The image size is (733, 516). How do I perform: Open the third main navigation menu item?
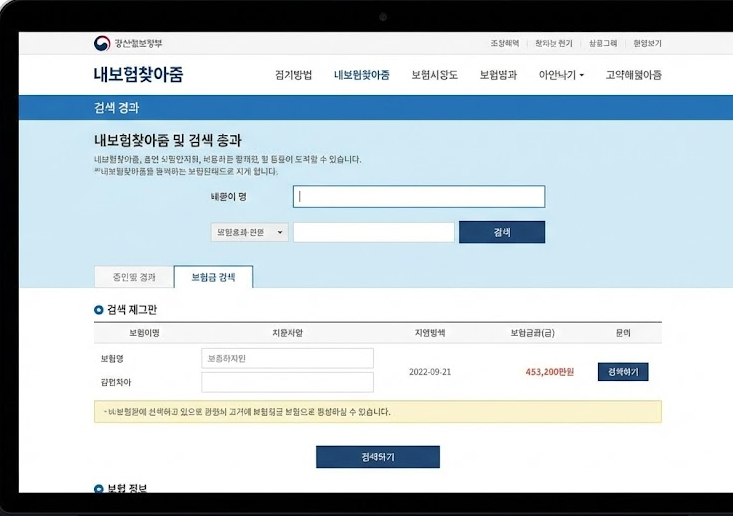click(434, 75)
